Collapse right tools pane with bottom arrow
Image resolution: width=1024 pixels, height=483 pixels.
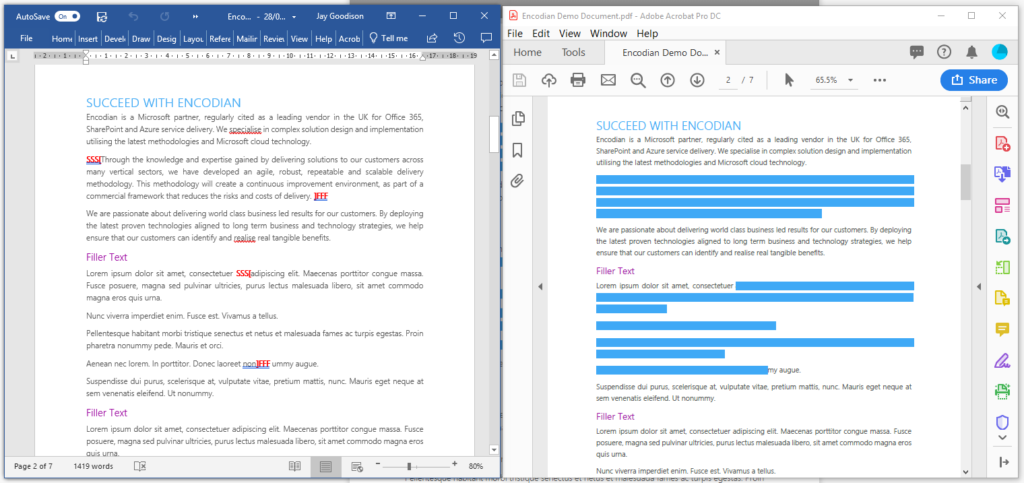point(1002,462)
